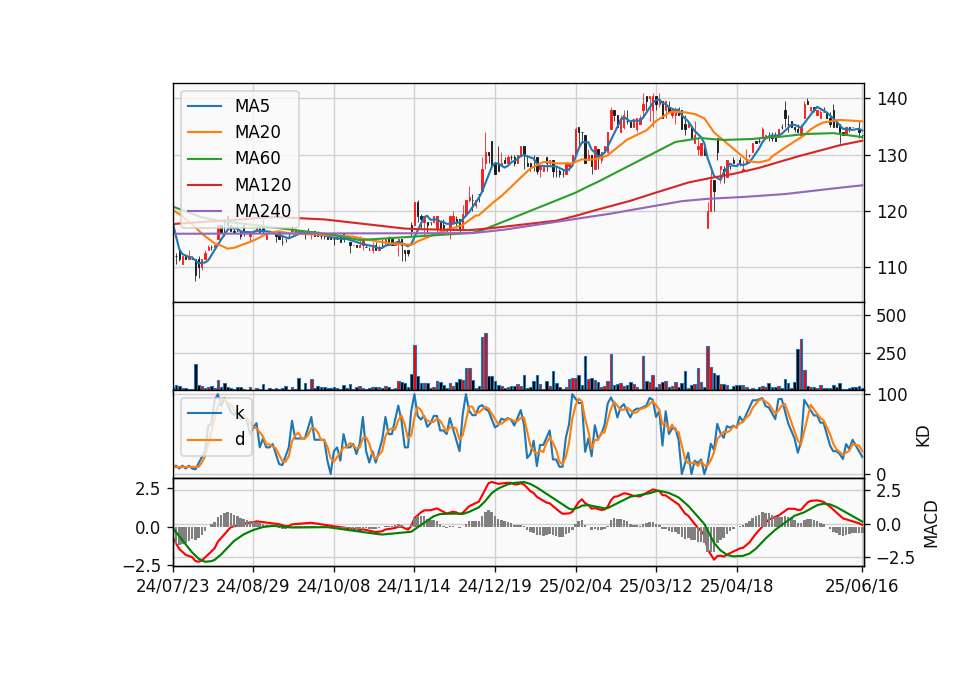Image resolution: width=960 pixels, height=690 pixels.
Task: Click the 25/06/16 date label
Action: [861, 586]
